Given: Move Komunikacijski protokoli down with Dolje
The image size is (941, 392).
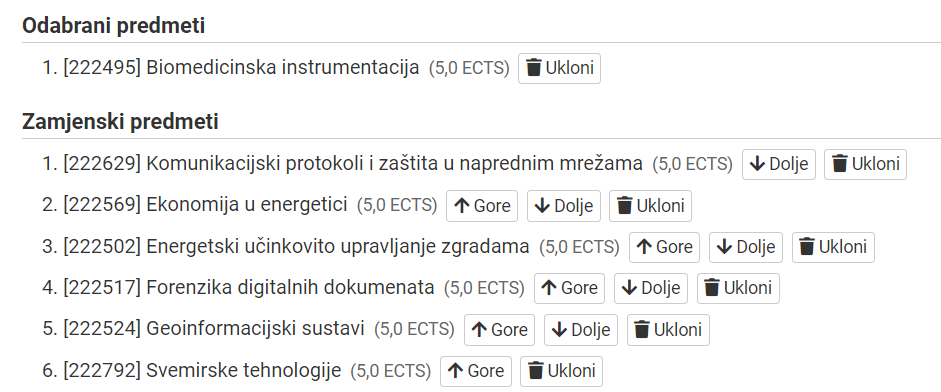Looking at the screenshot, I should pos(779,164).
